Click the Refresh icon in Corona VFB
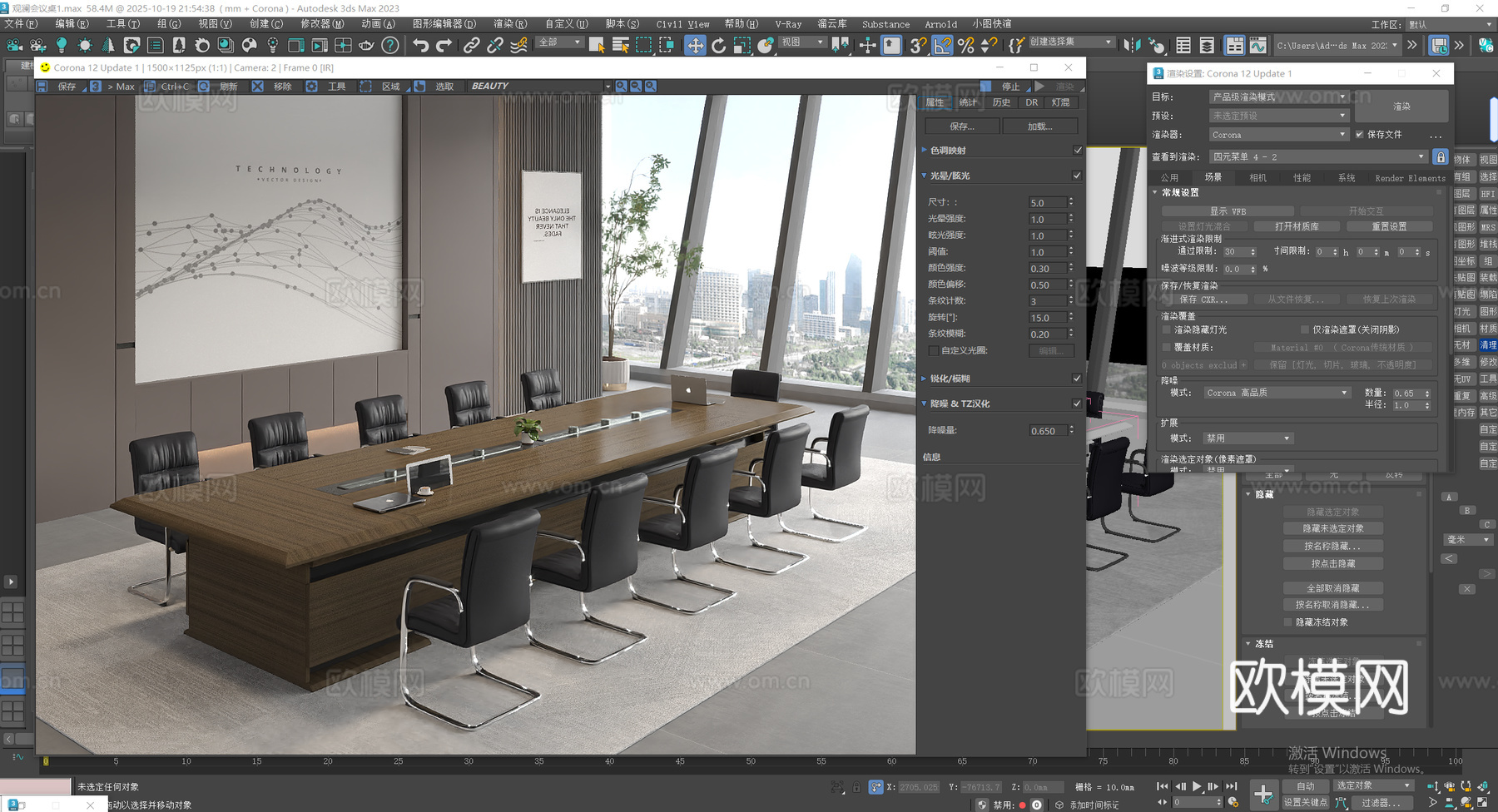 click(205, 87)
